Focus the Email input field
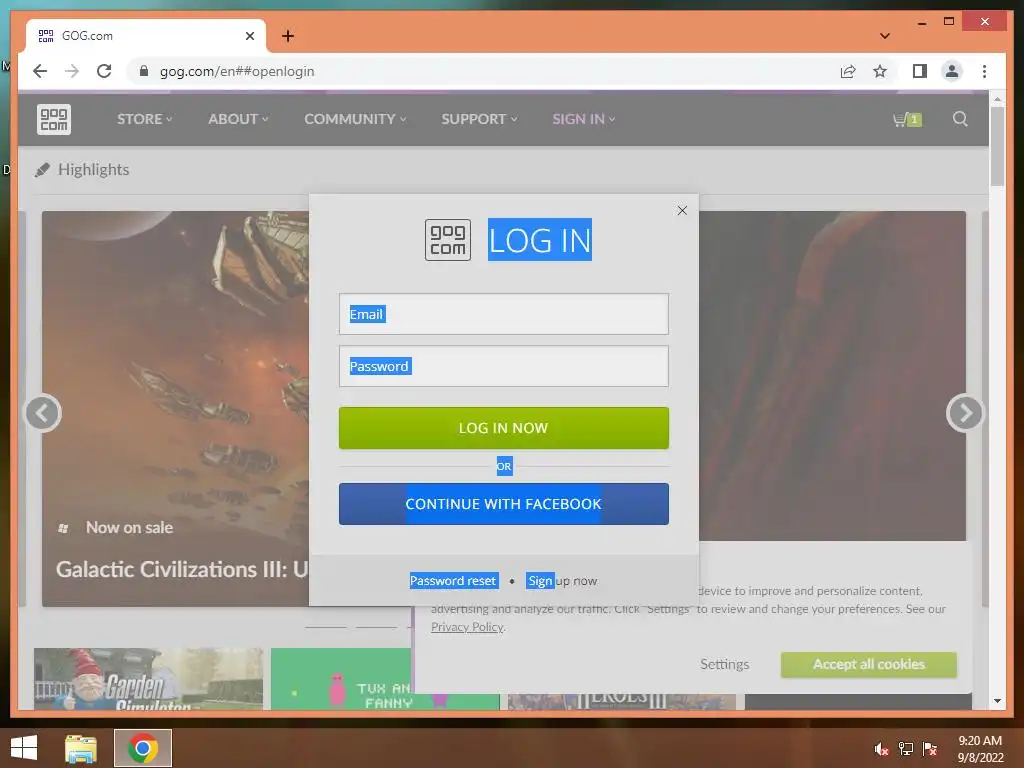The image size is (1024, 768). (x=504, y=314)
